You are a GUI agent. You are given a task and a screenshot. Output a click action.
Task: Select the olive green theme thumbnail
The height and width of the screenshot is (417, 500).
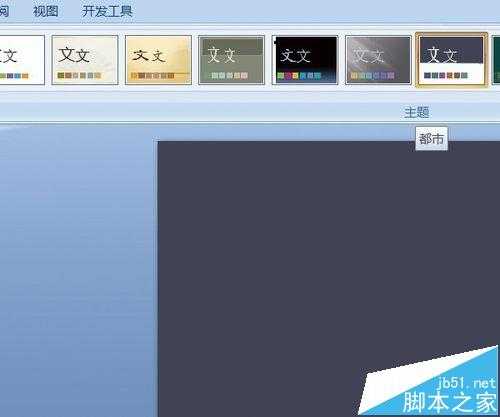tap(231, 60)
